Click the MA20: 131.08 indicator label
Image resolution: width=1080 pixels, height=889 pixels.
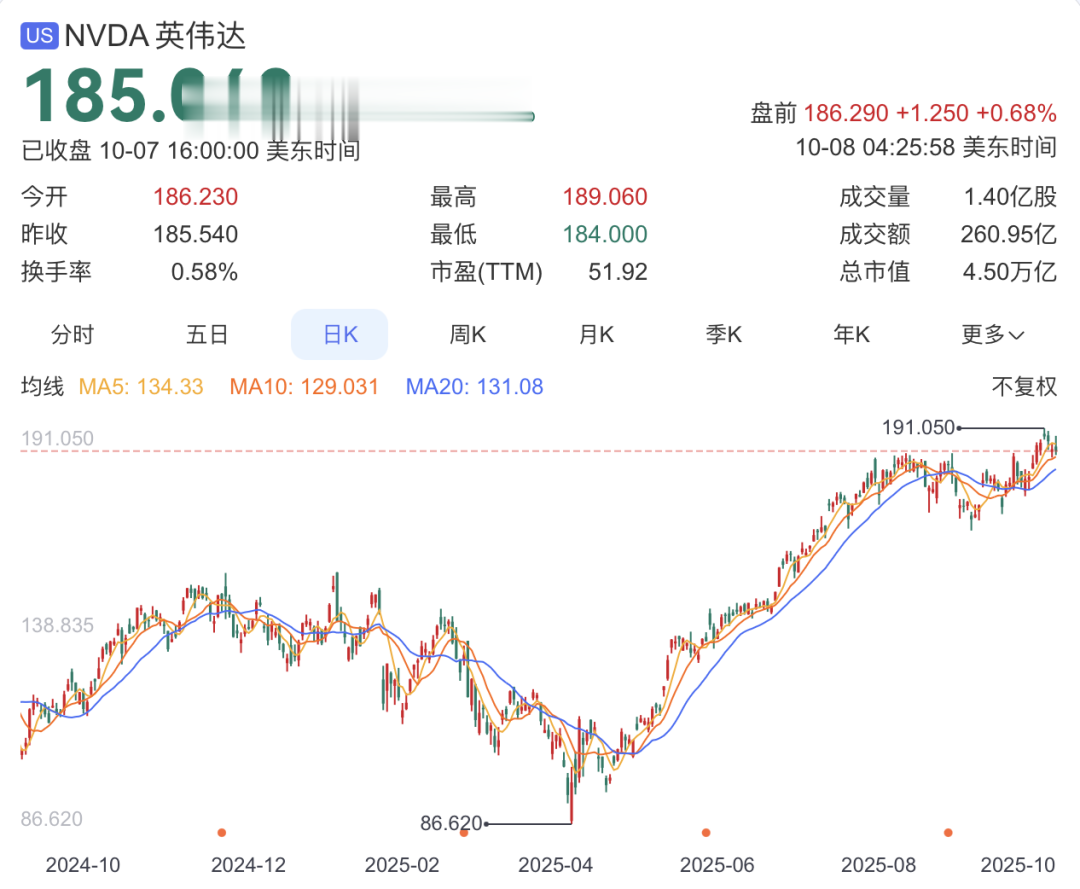475,386
